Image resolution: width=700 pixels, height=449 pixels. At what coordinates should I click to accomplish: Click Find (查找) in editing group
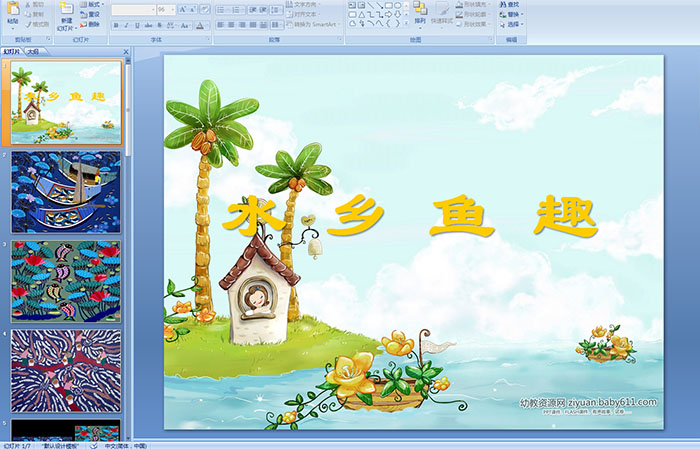(x=509, y=4)
